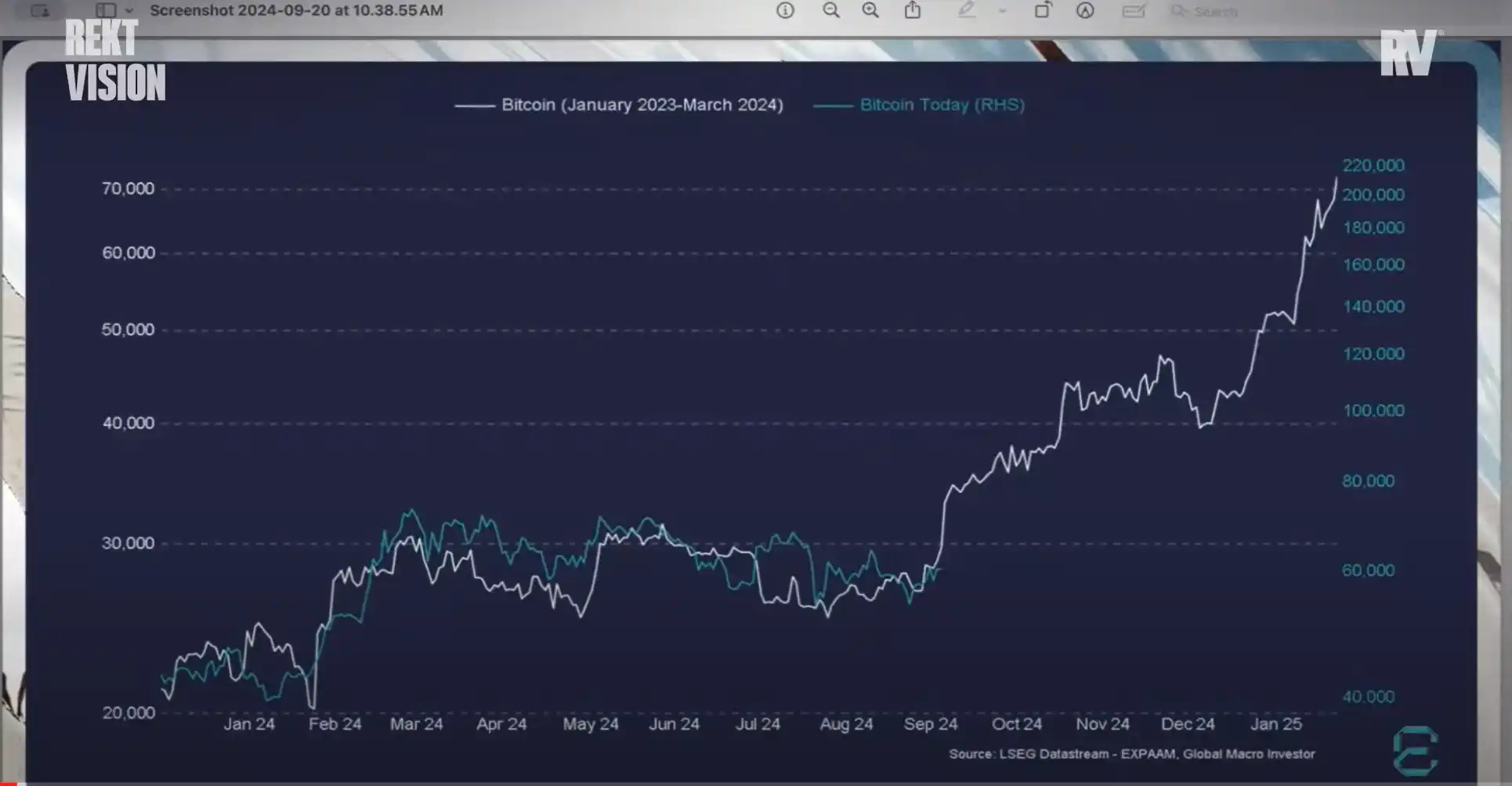Click the RV watermark logo

(x=1409, y=53)
